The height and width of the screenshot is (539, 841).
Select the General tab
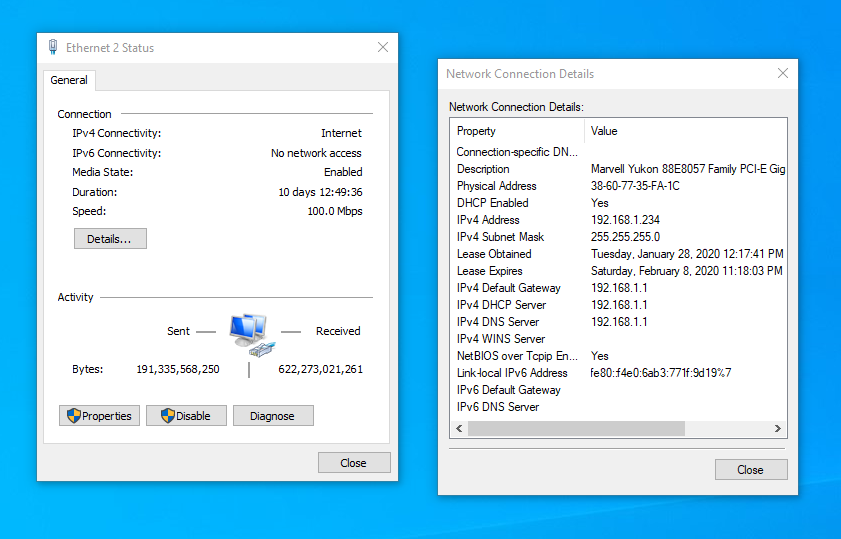tap(69, 80)
